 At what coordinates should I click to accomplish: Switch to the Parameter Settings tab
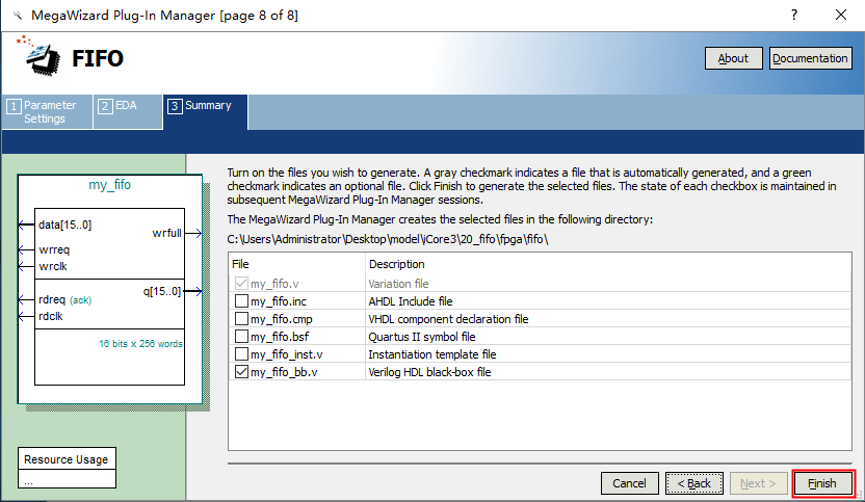(46, 112)
